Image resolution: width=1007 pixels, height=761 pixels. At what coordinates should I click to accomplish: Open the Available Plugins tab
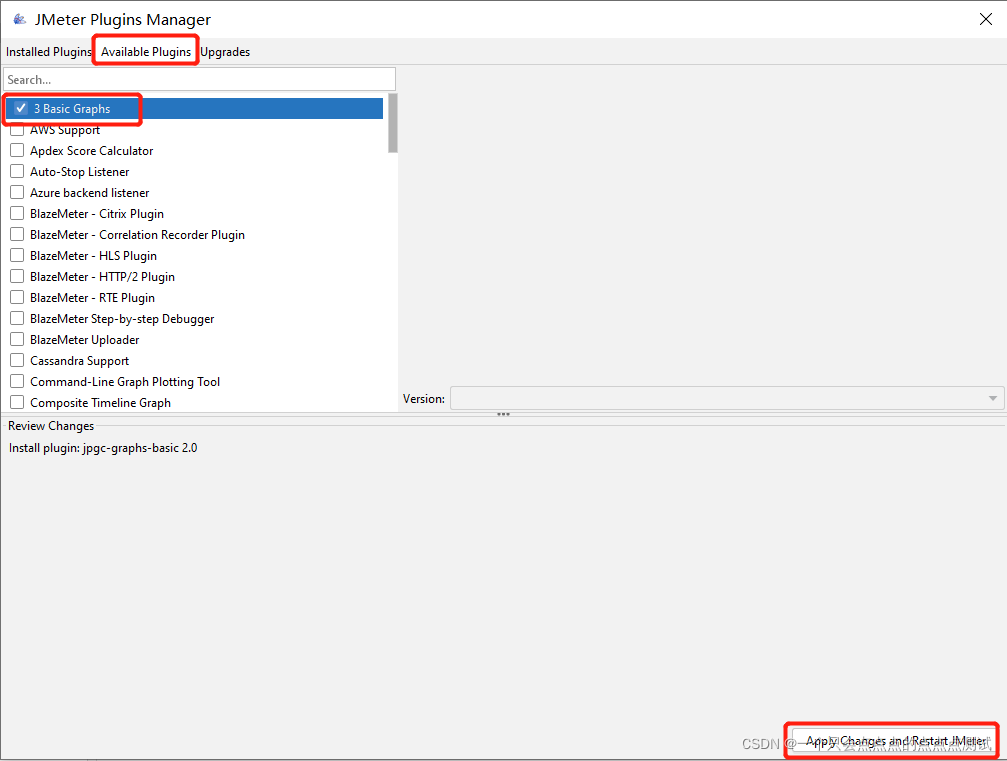tap(146, 52)
